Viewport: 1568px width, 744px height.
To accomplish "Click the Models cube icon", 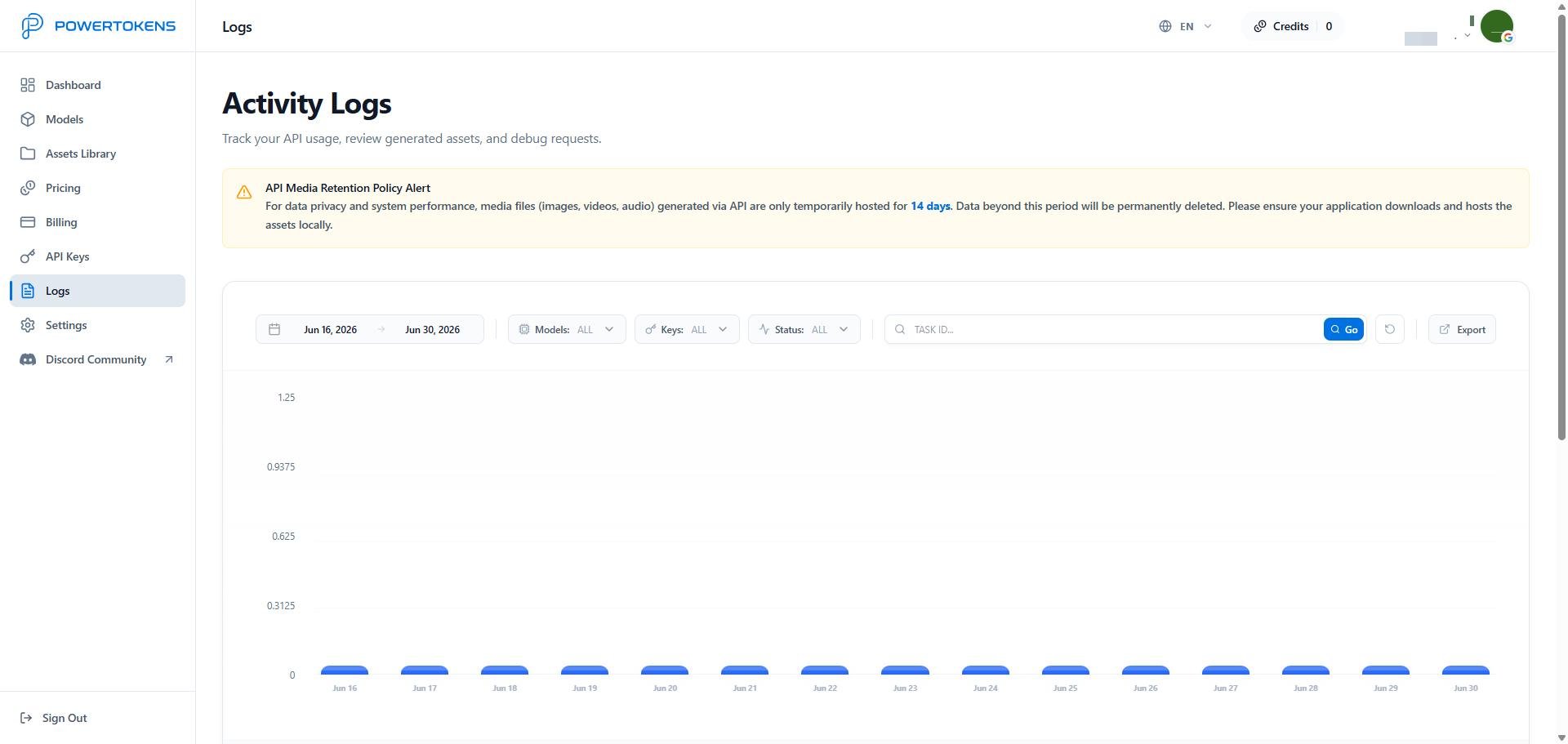I will tap(28, 119).
